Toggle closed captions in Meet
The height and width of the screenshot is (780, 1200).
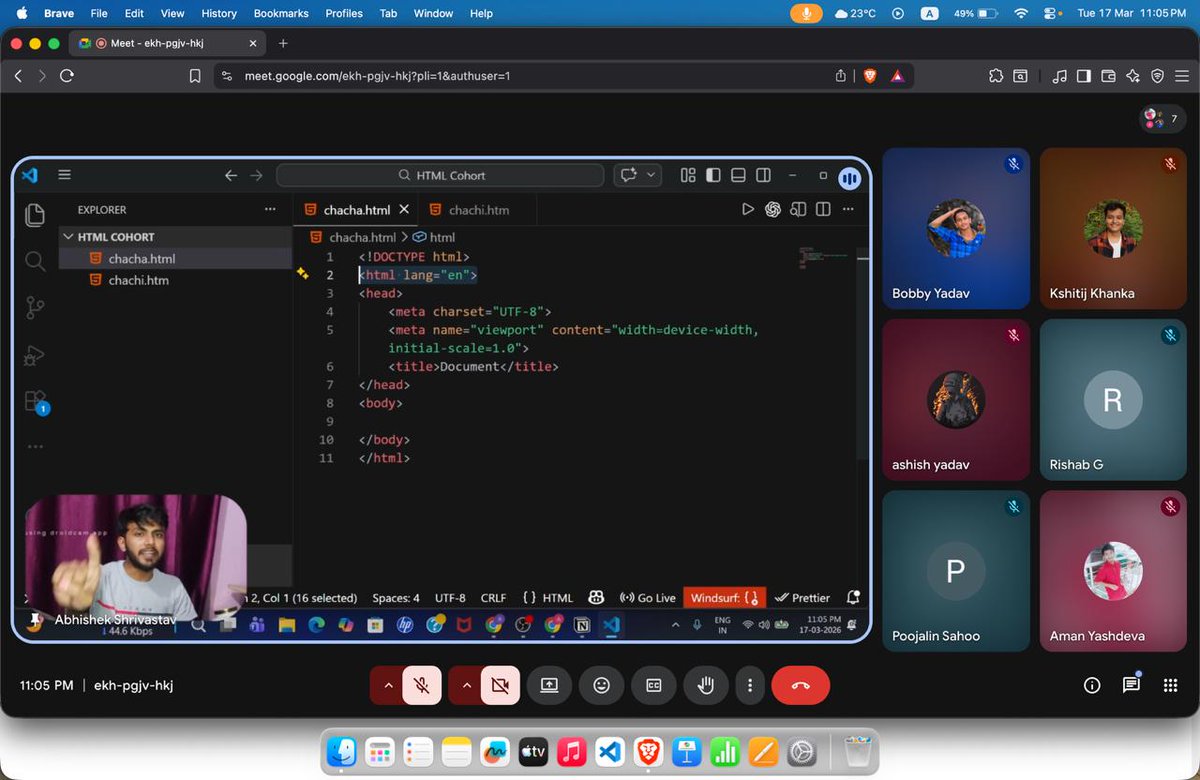click(x=653, y=685)
